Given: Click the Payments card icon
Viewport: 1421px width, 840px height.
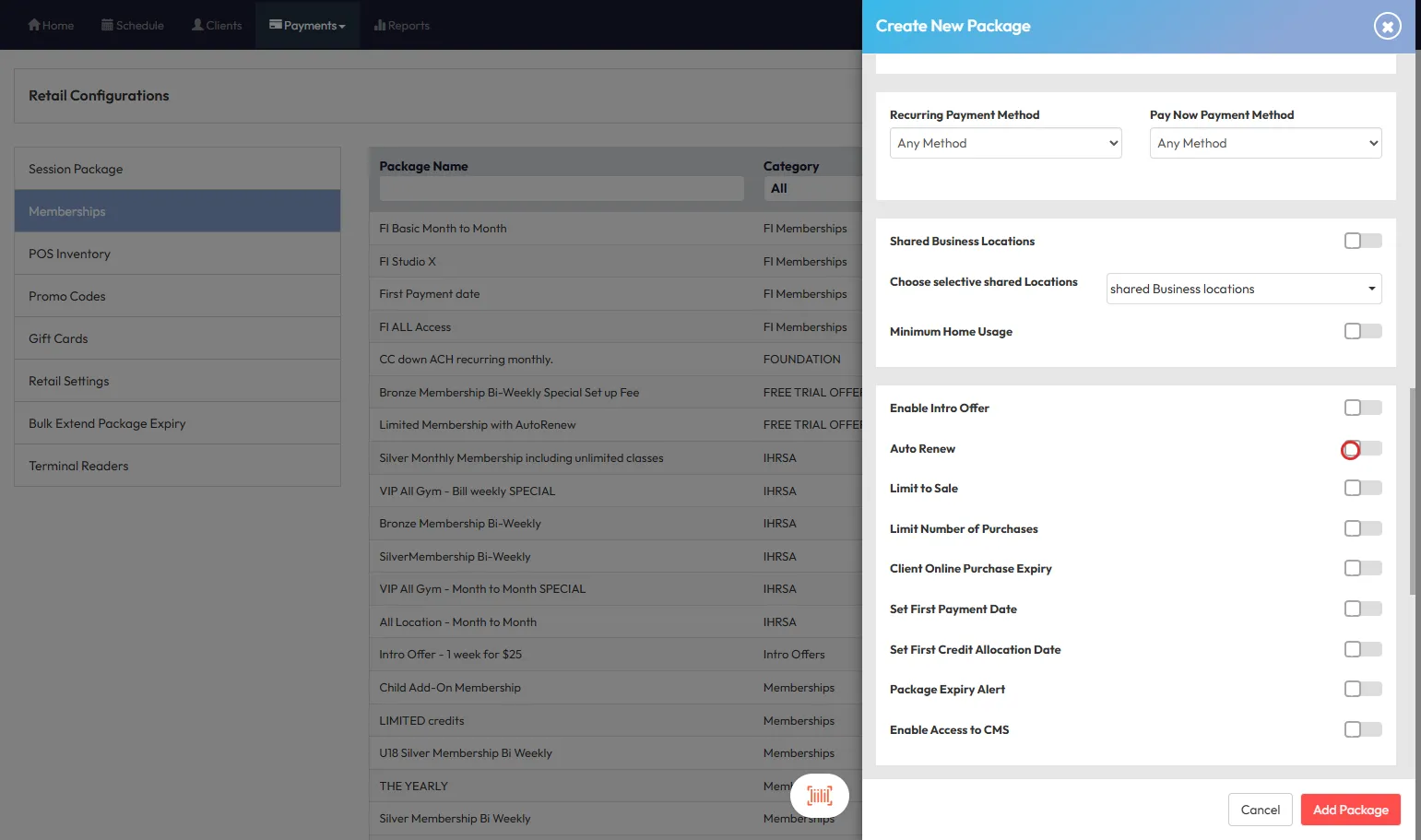Looking at the screenshot, I should (275, 25).
